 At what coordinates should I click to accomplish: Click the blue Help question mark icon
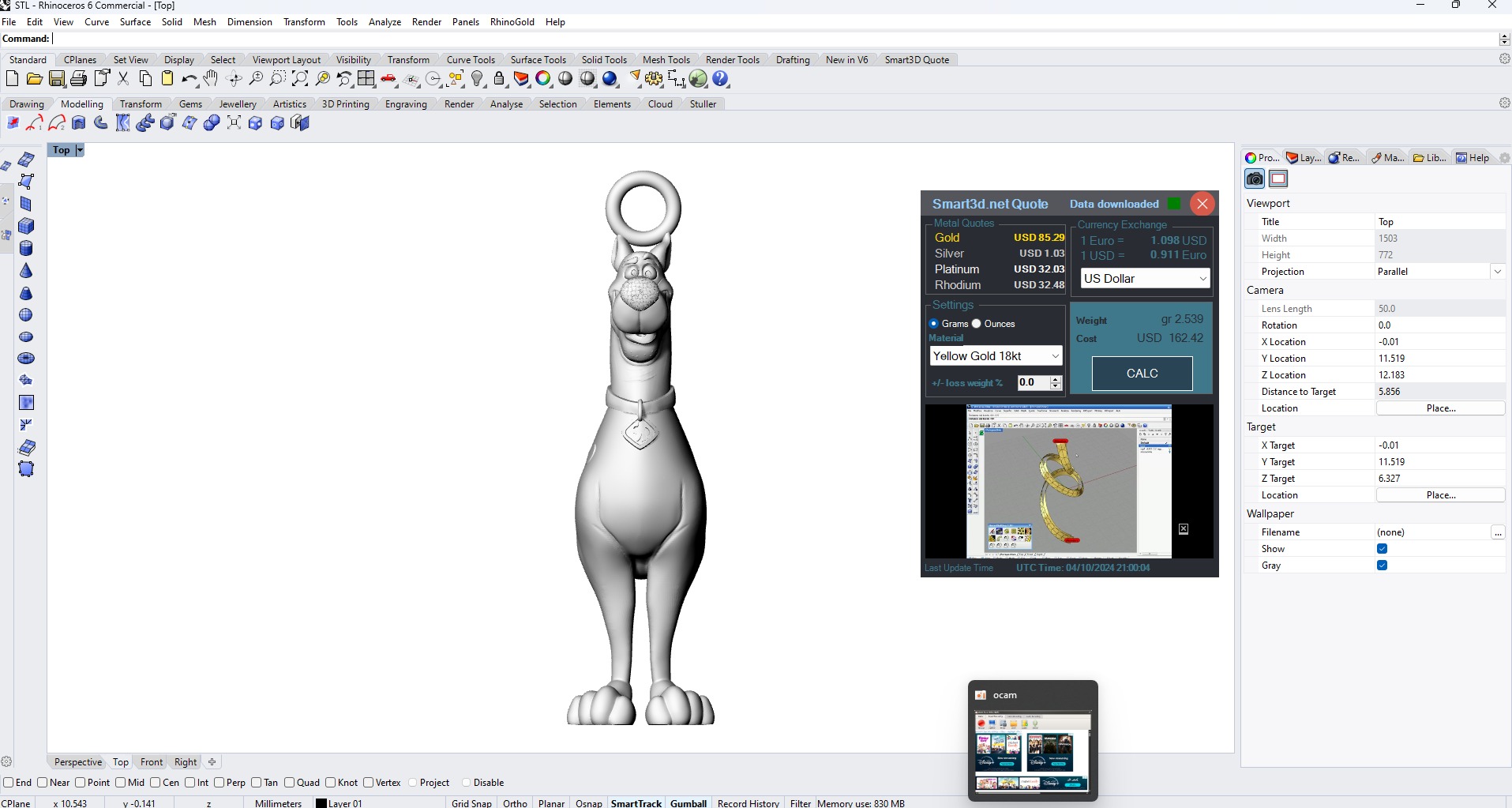click(720, 78)
